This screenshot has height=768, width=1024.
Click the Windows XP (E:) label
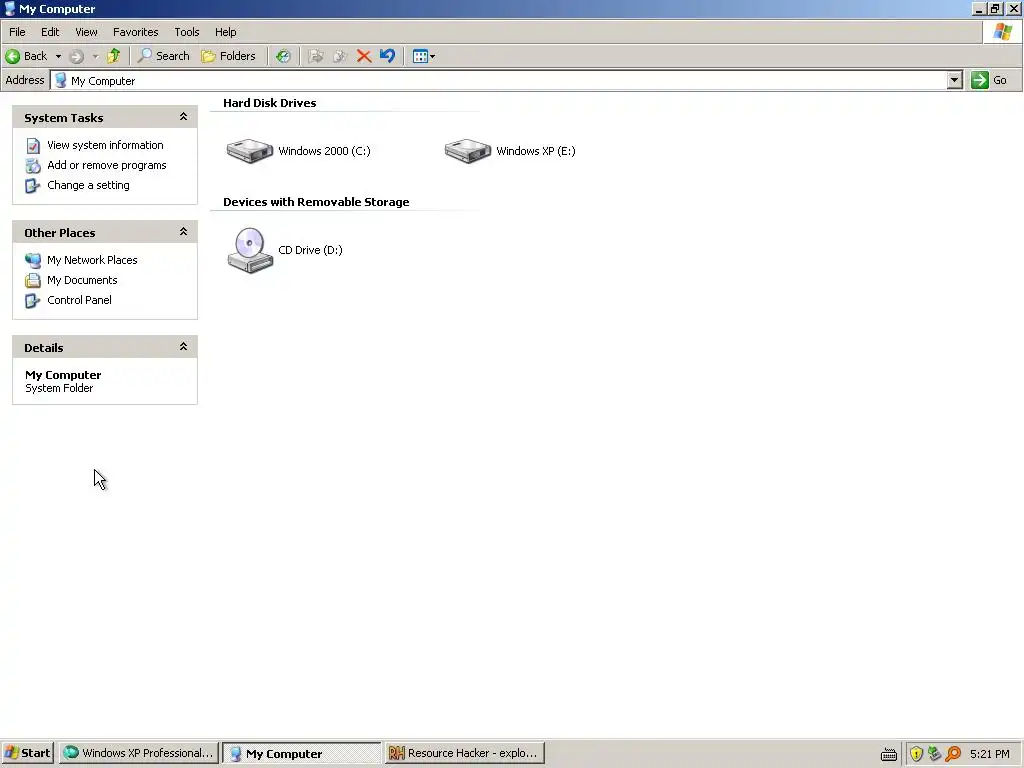pos(536,151)
